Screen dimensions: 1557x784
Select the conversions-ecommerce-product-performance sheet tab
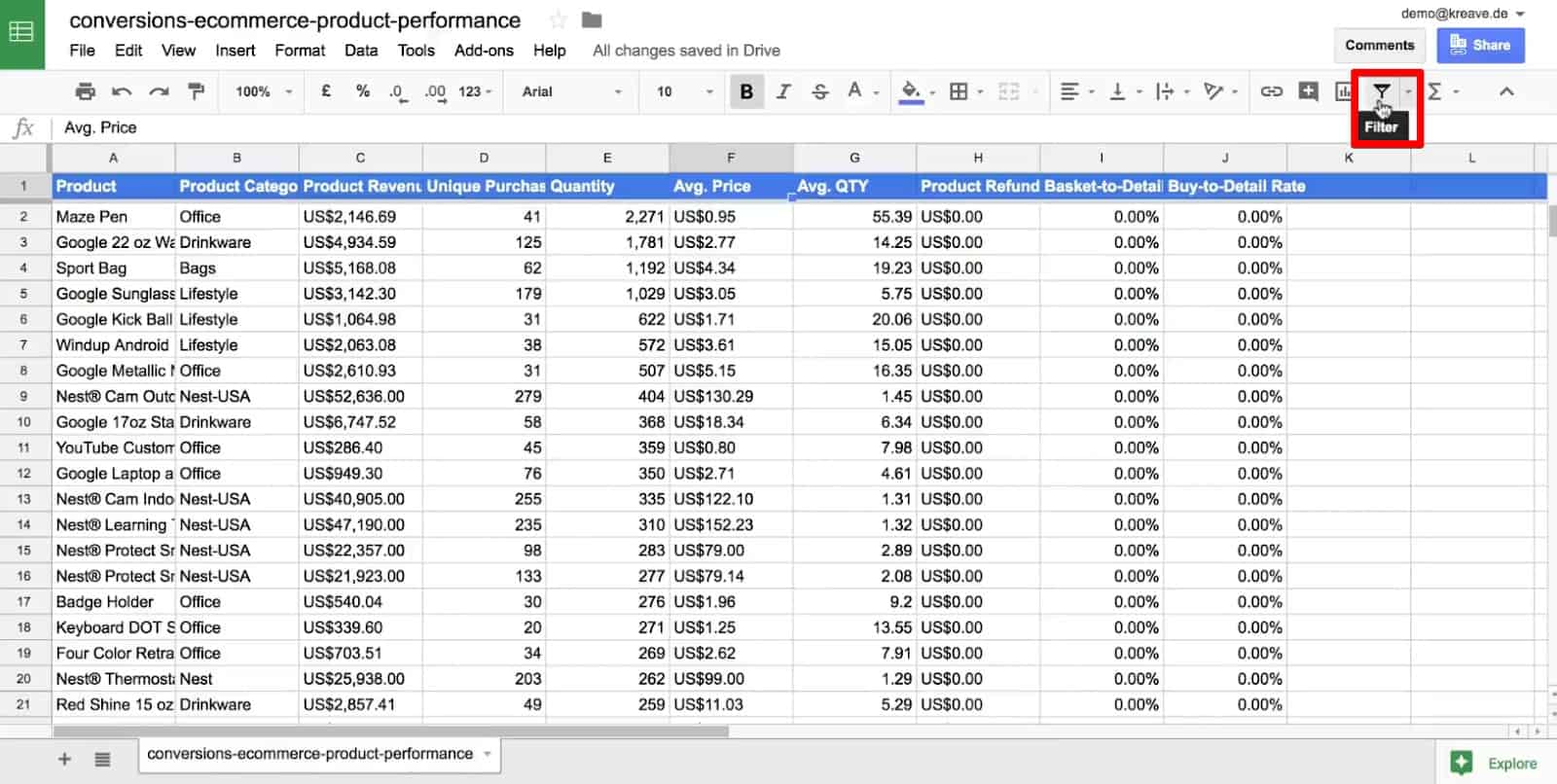point(319,754)
